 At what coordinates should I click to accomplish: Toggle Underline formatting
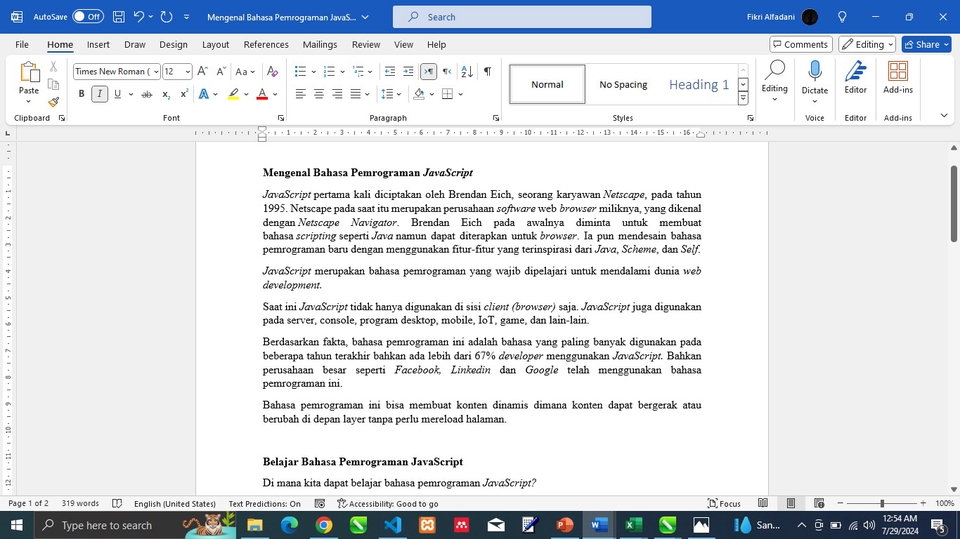[117, 94]
